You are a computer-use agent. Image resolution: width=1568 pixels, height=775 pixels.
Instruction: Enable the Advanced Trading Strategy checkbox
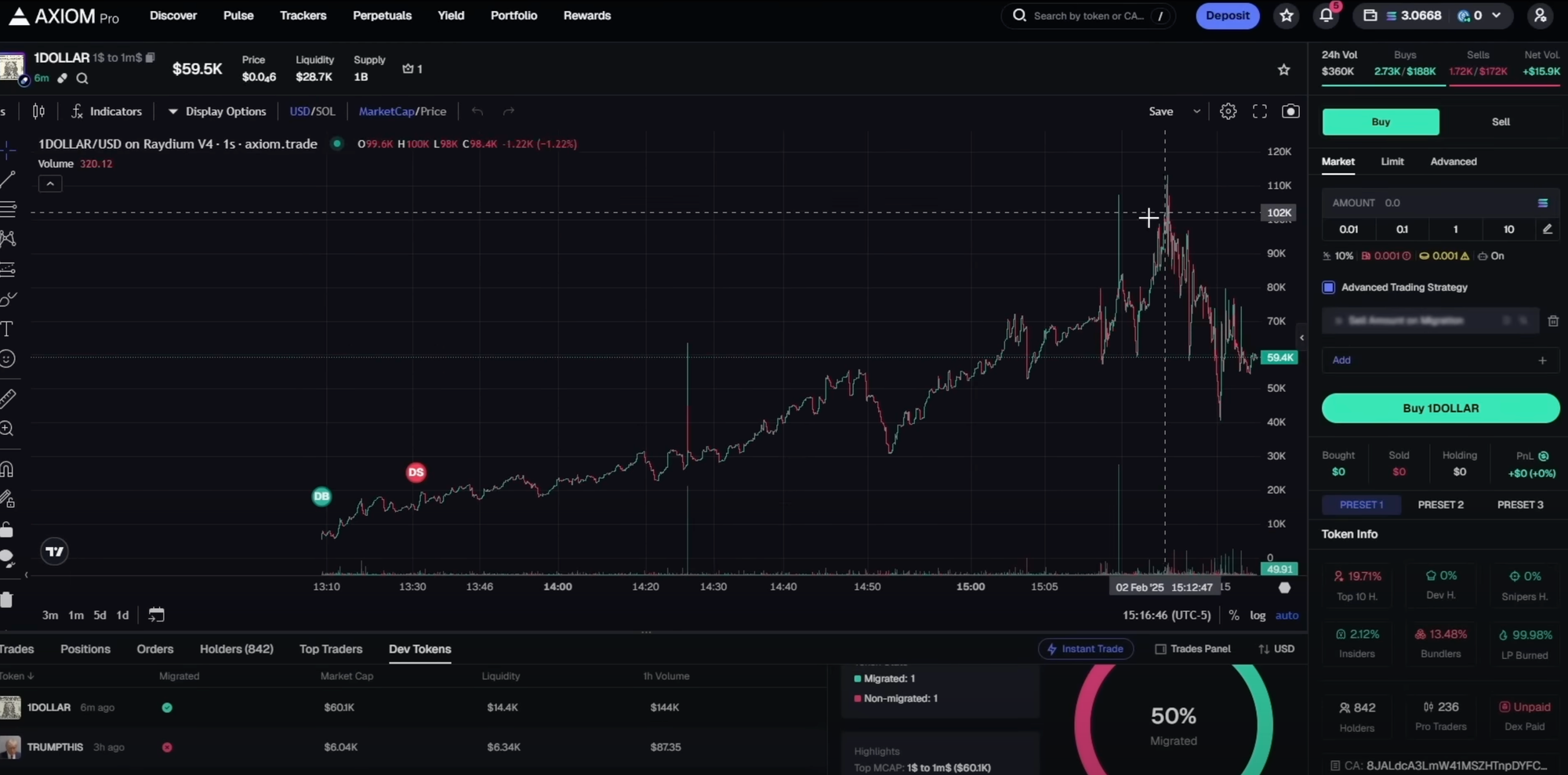[1329, 287]
